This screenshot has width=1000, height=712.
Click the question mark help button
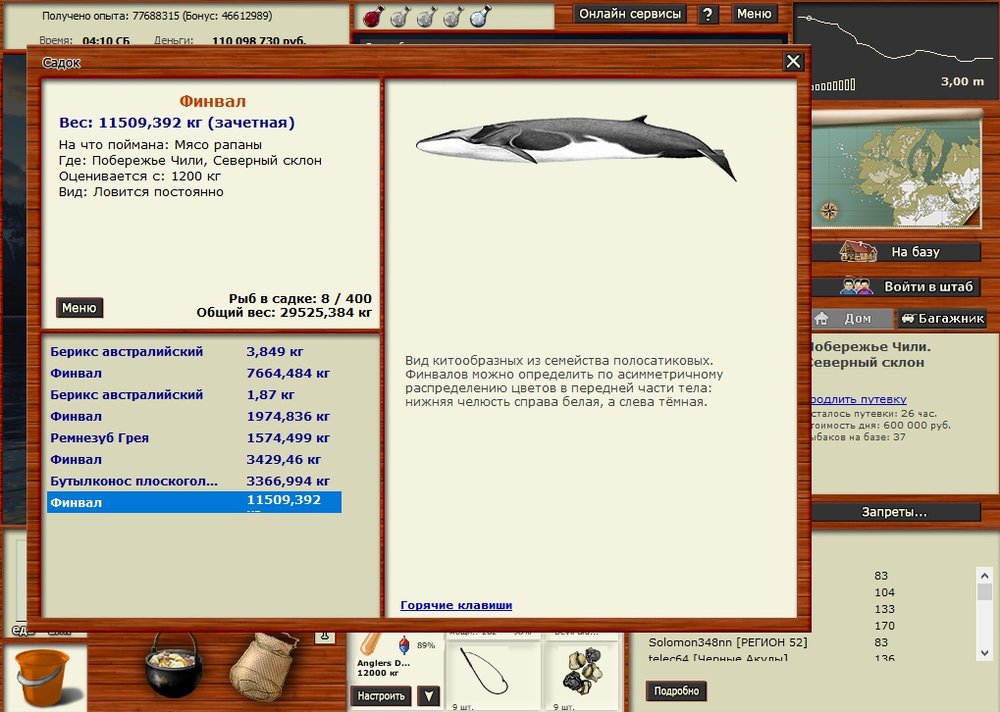pyautogui.click(x=708, y=14)
